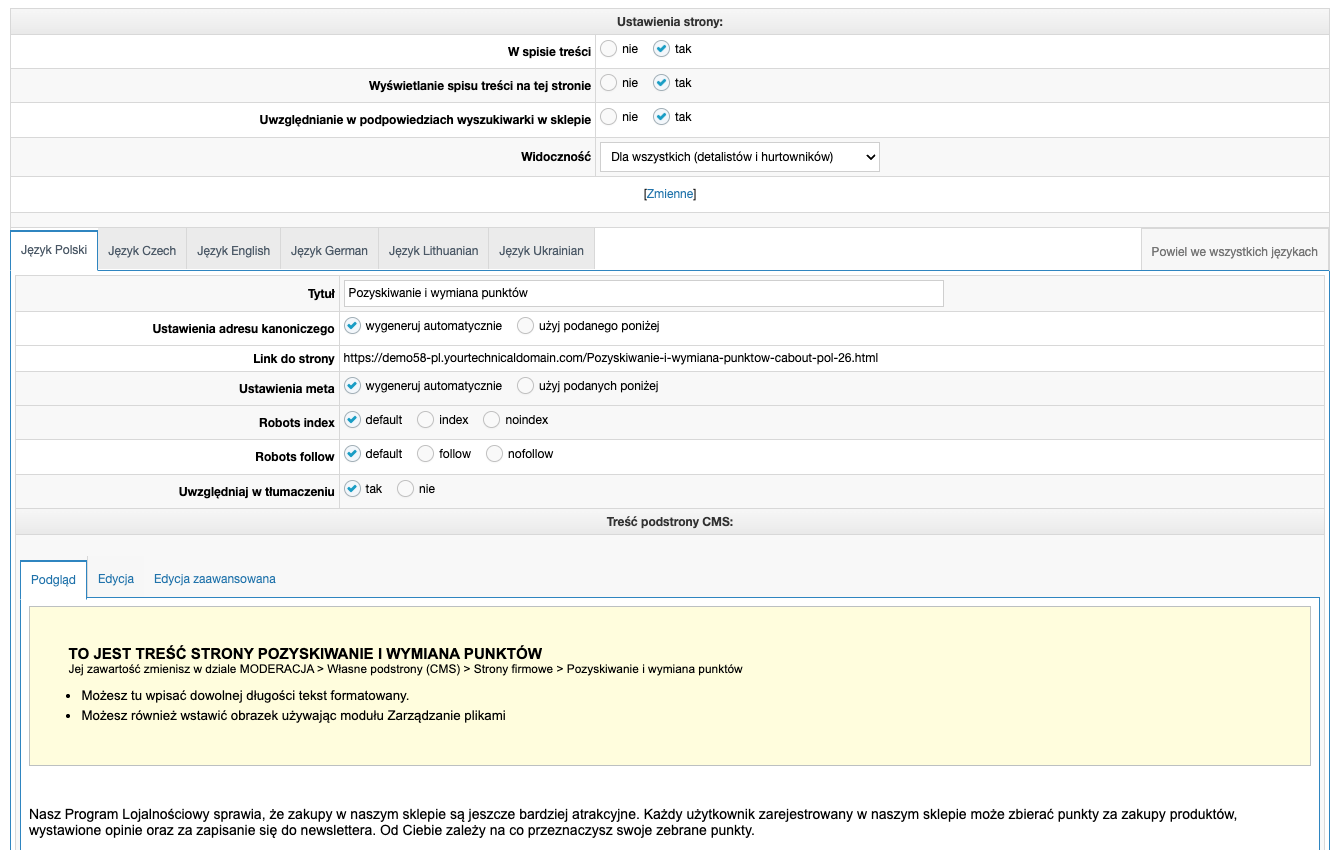Switch to the Język Ukrainian tab
1337x850 pixels.
pyautogui.click(x=541, y=251)
